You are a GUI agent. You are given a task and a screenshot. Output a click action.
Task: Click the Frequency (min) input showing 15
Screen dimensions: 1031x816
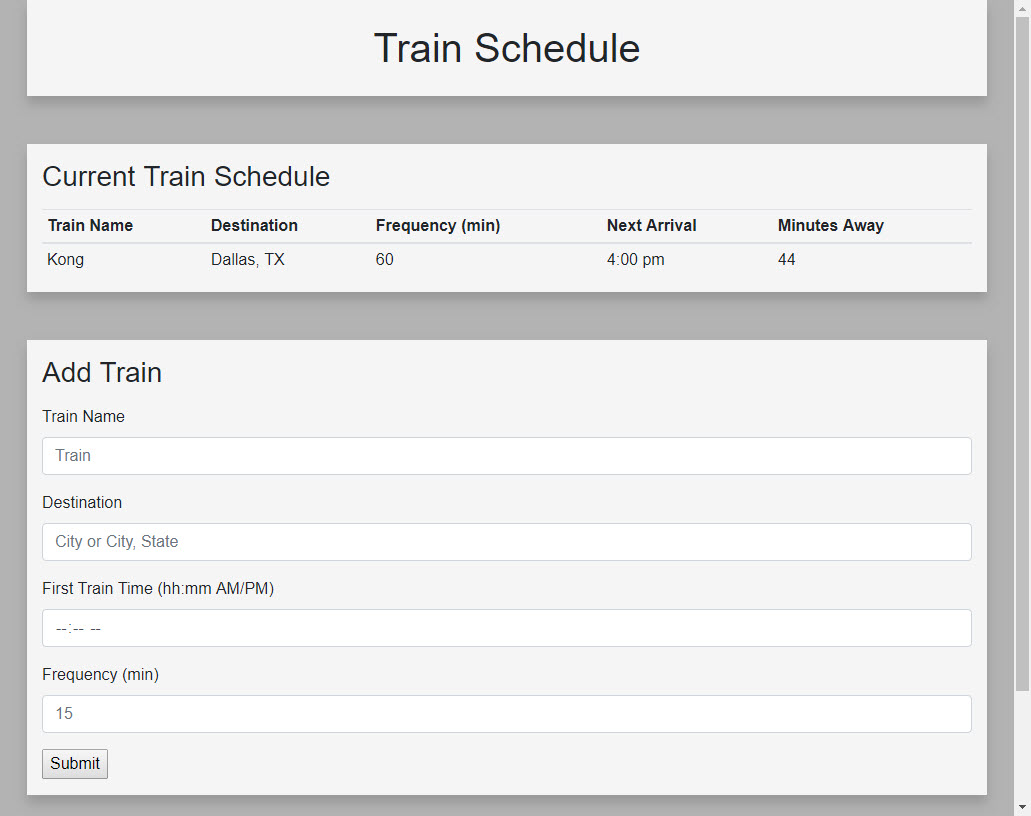point(506,713)
